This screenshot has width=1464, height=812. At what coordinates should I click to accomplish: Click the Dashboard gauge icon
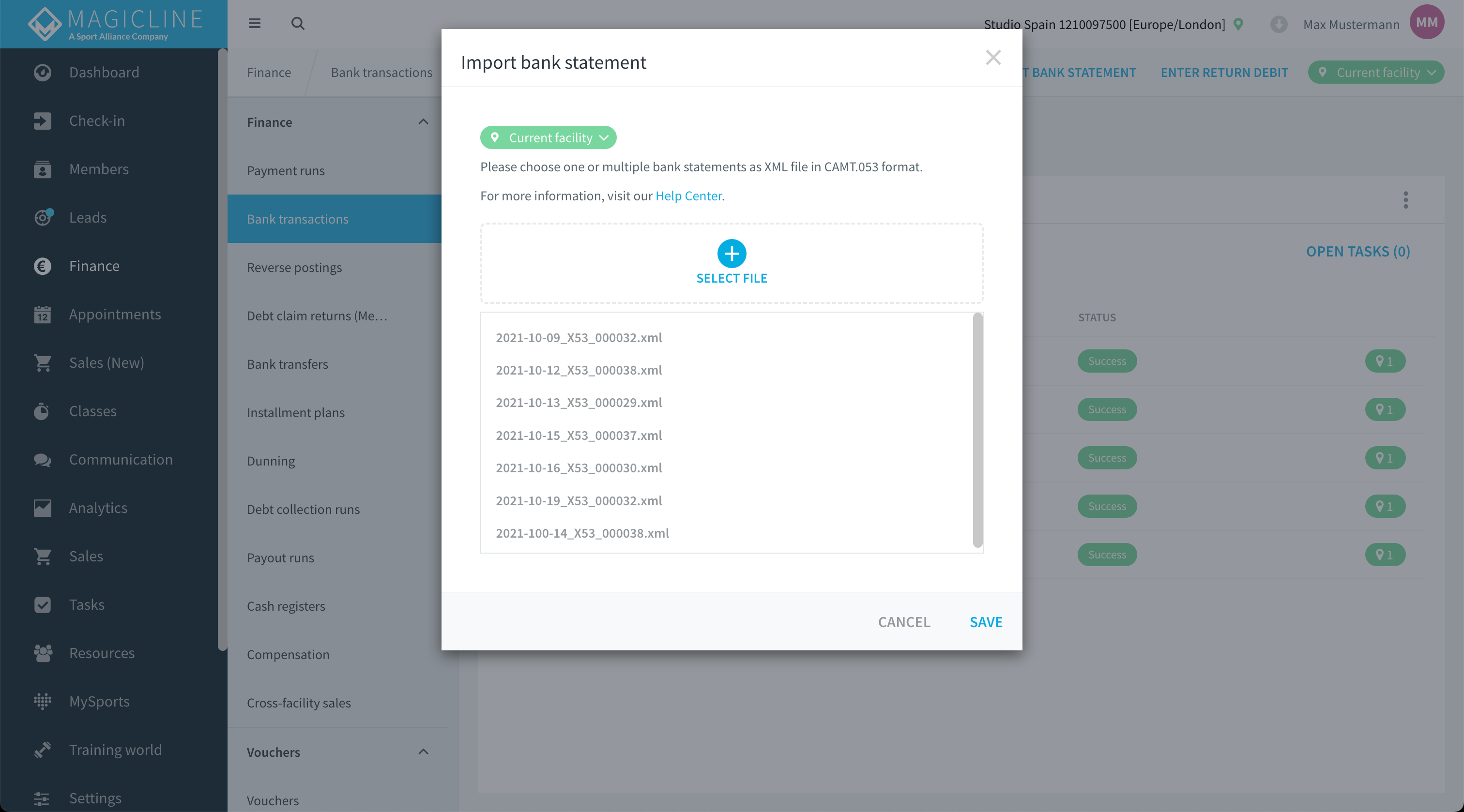tap(43, 72)
